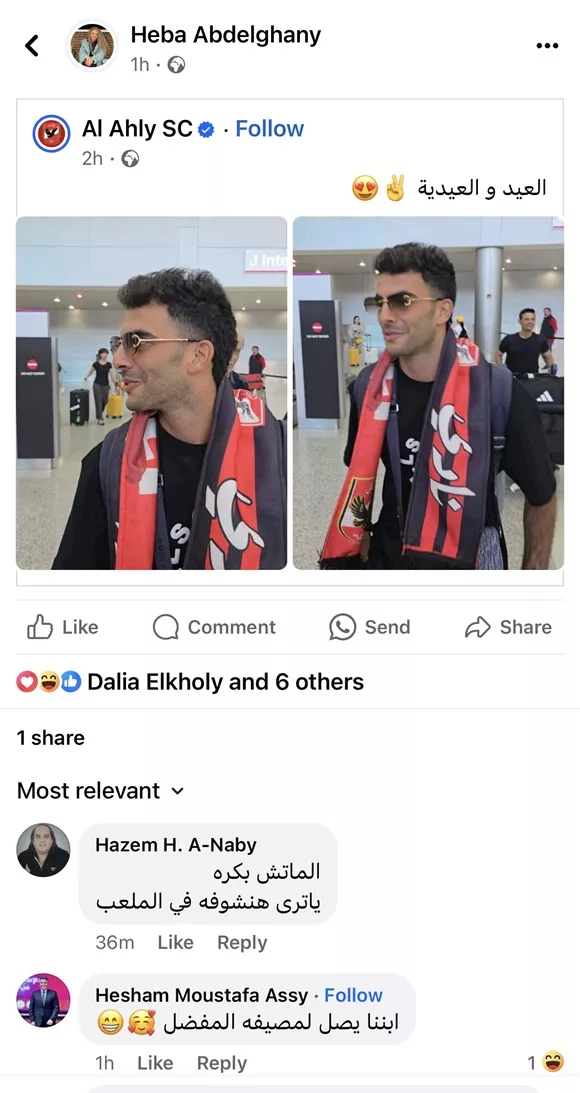Tap the Share arrow icon
Viewport: 580px width, 1093px height.
[x=478, y=627]
